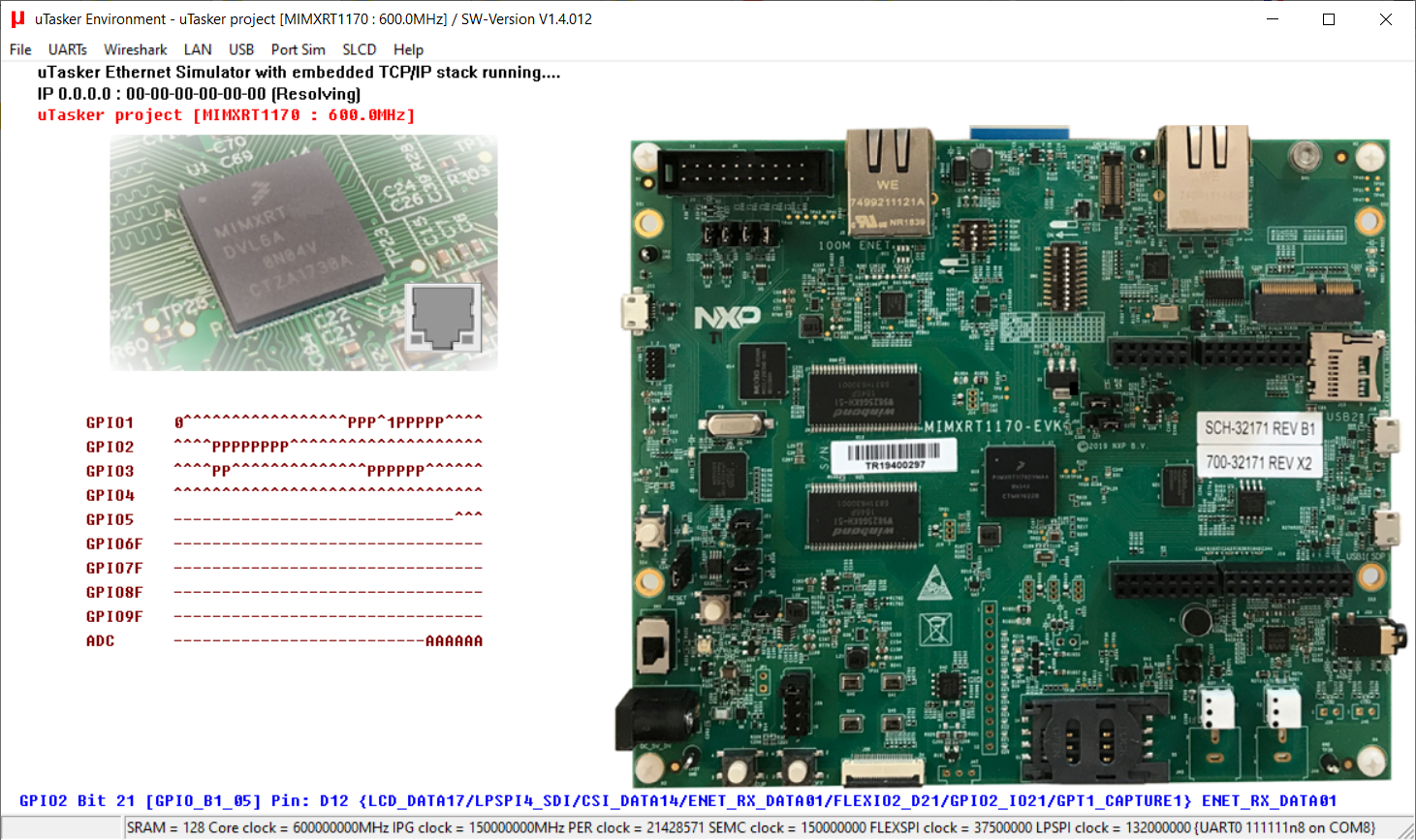Open the USB menu
The height and width of the screenshot is (840, 1416).
[x=241, y=49]
